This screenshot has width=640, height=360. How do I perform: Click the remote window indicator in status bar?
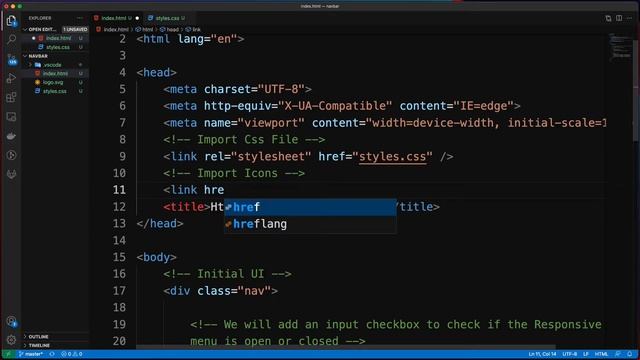[8, 354]
